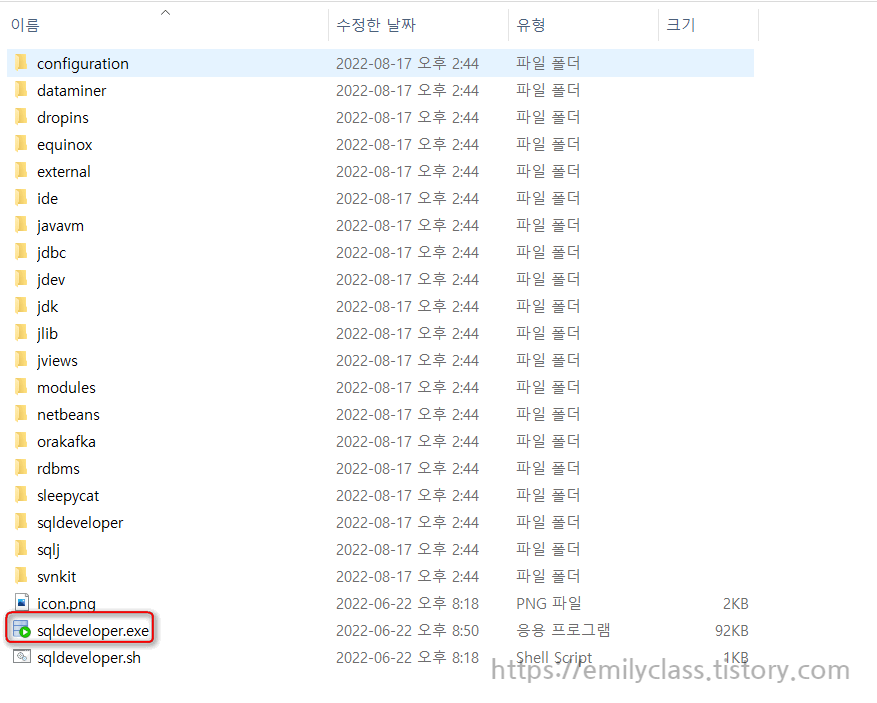Select the javavm folder name
This screenshot has width=877, height=703.
point(60,226)
